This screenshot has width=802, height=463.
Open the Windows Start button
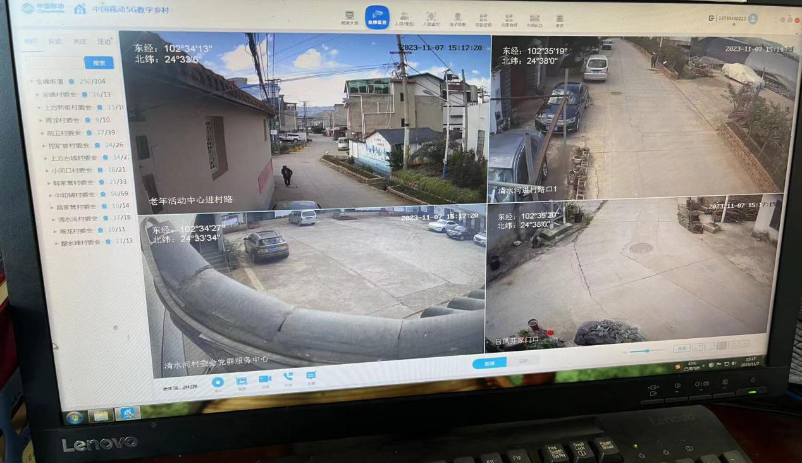(74, 417)
